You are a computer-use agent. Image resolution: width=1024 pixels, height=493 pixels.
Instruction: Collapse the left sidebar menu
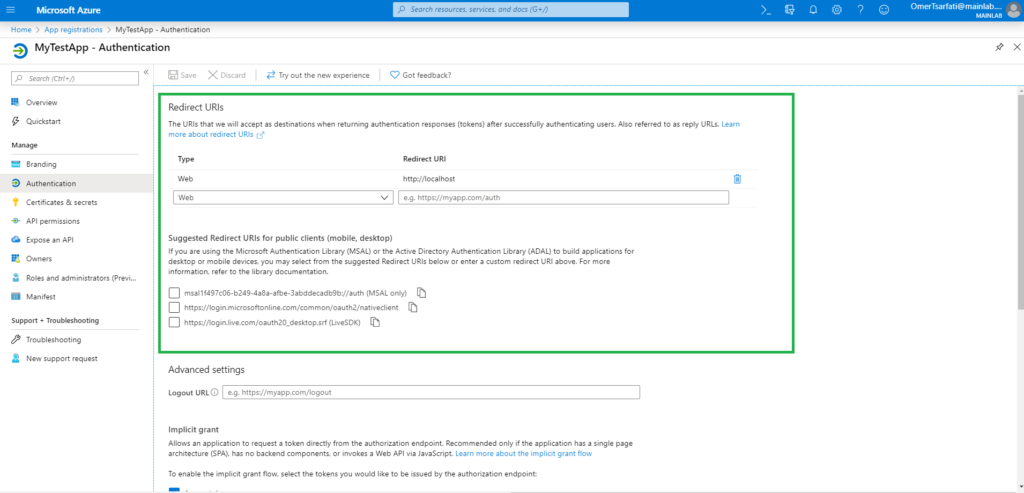click(x=146, y=72)
